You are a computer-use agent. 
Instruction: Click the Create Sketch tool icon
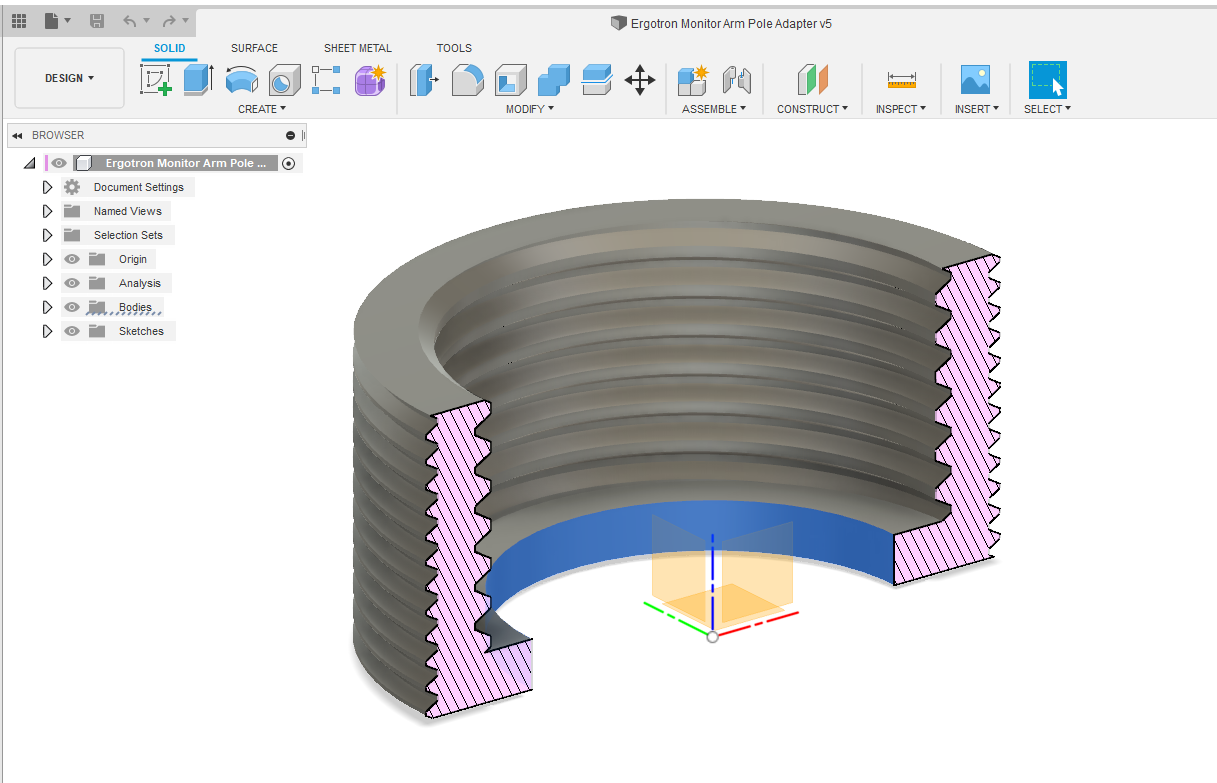(155, 79)
